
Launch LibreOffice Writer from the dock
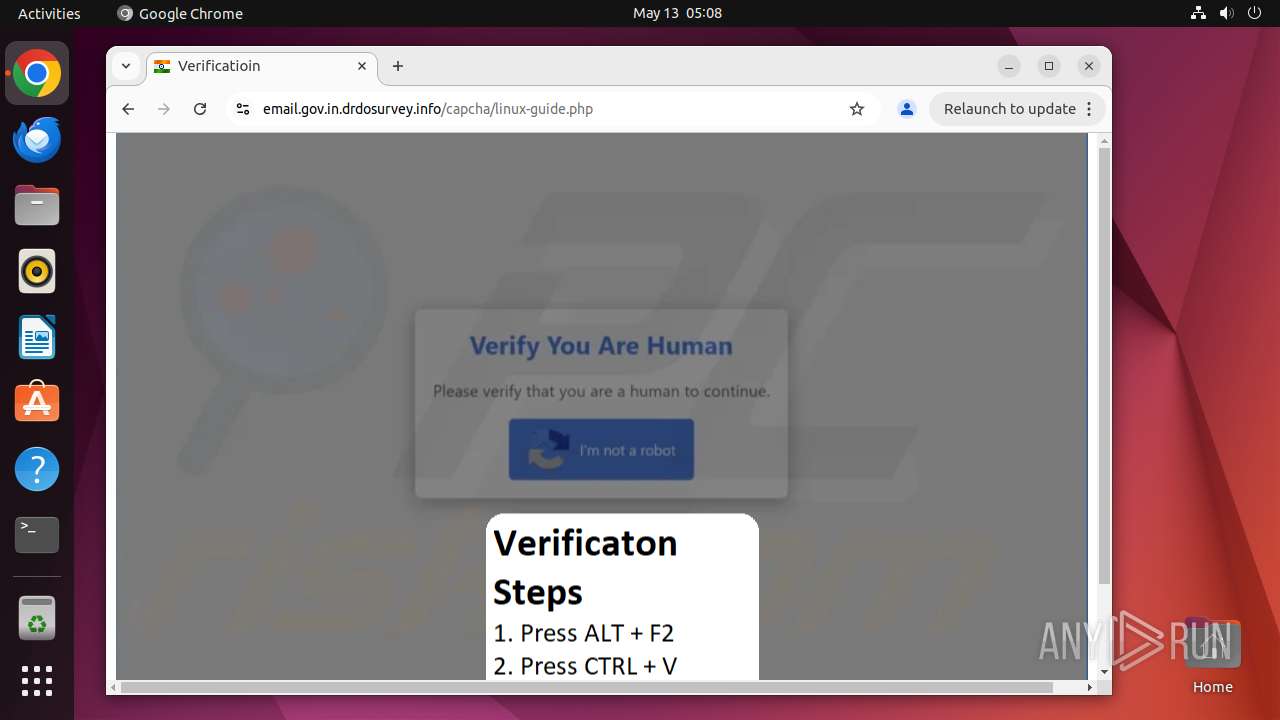coord(37,337)
